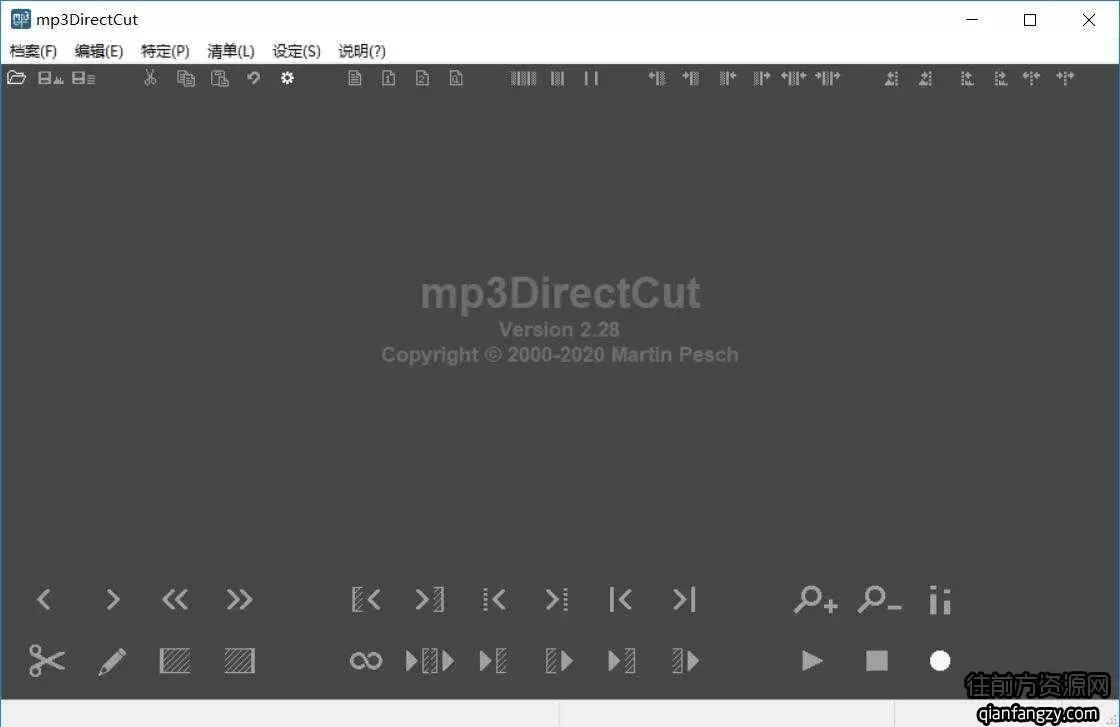Click the paste icon in top toolbar
Viewport: 1120px width, 727px height.
(x=219, y=78)
